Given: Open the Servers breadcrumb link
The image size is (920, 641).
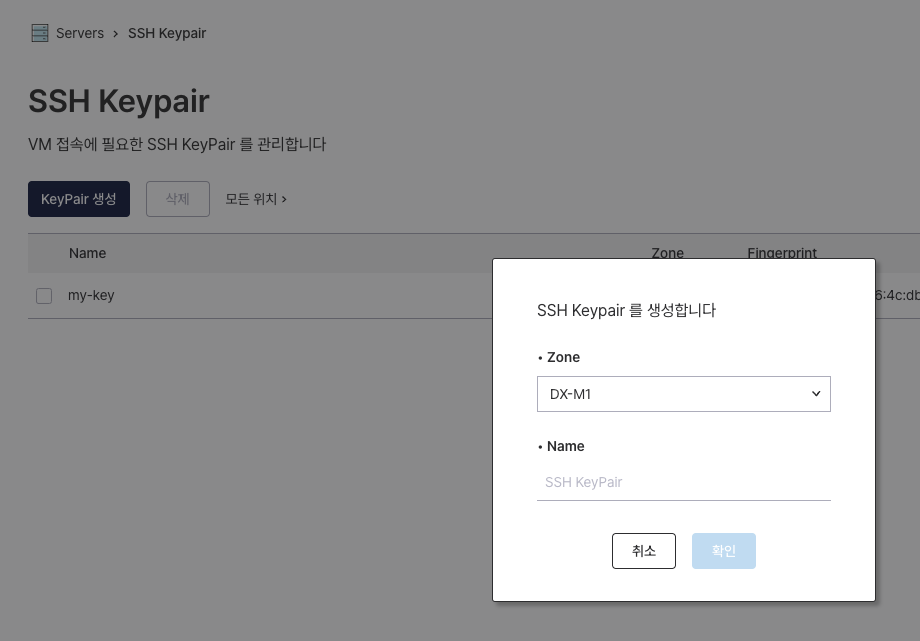Looking at the screenshot, I should [x=79, y=32].
